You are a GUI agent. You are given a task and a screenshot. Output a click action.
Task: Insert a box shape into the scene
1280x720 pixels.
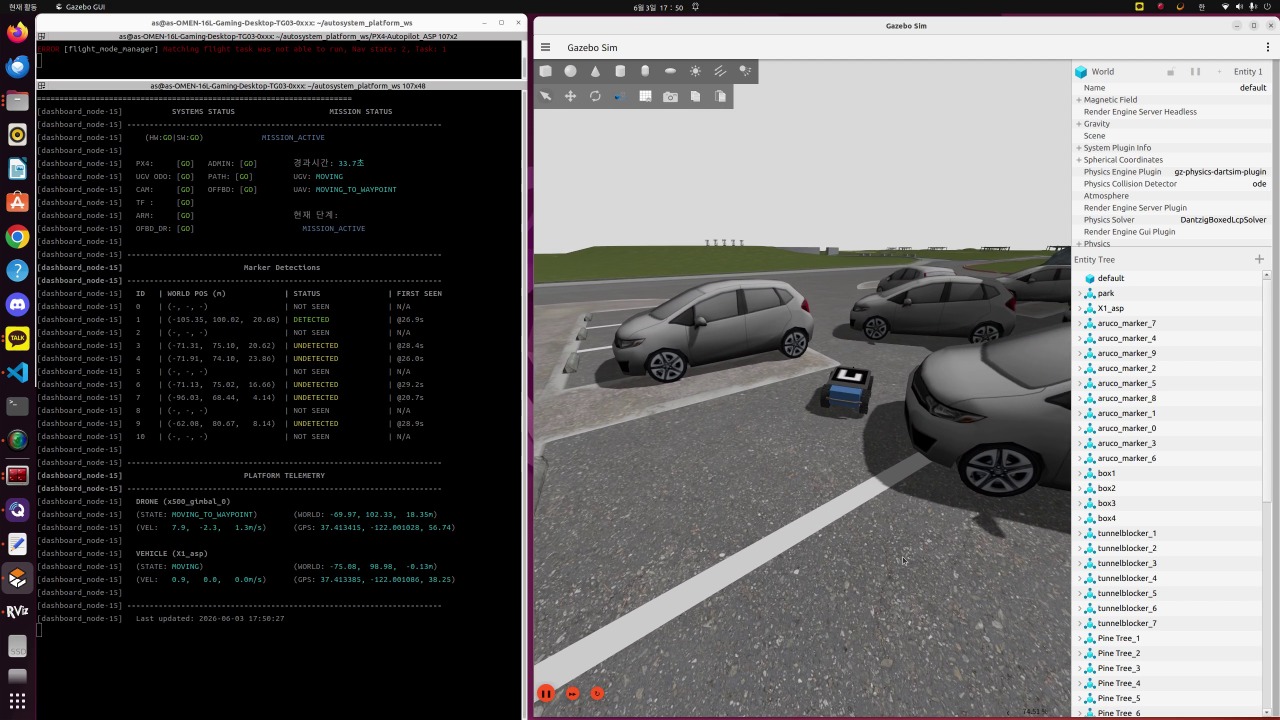pos(546,71)
